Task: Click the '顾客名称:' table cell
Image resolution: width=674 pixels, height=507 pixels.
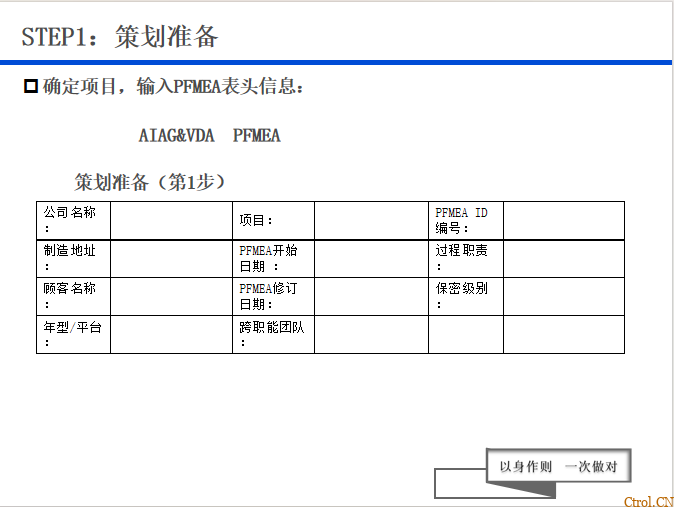Action: click(x=74, y=297)
